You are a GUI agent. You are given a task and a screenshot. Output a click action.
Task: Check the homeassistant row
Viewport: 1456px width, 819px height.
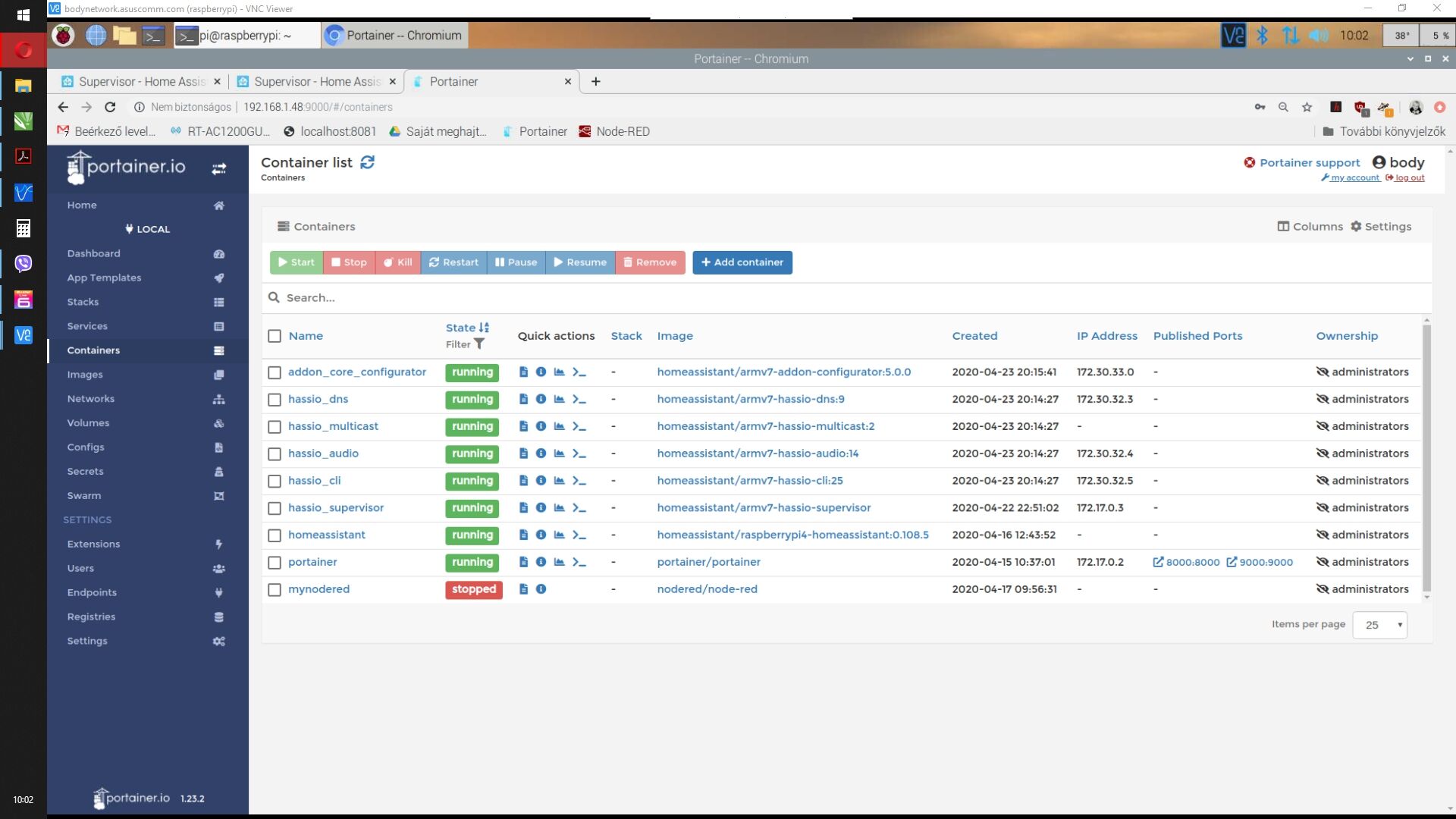pos(275,535)
